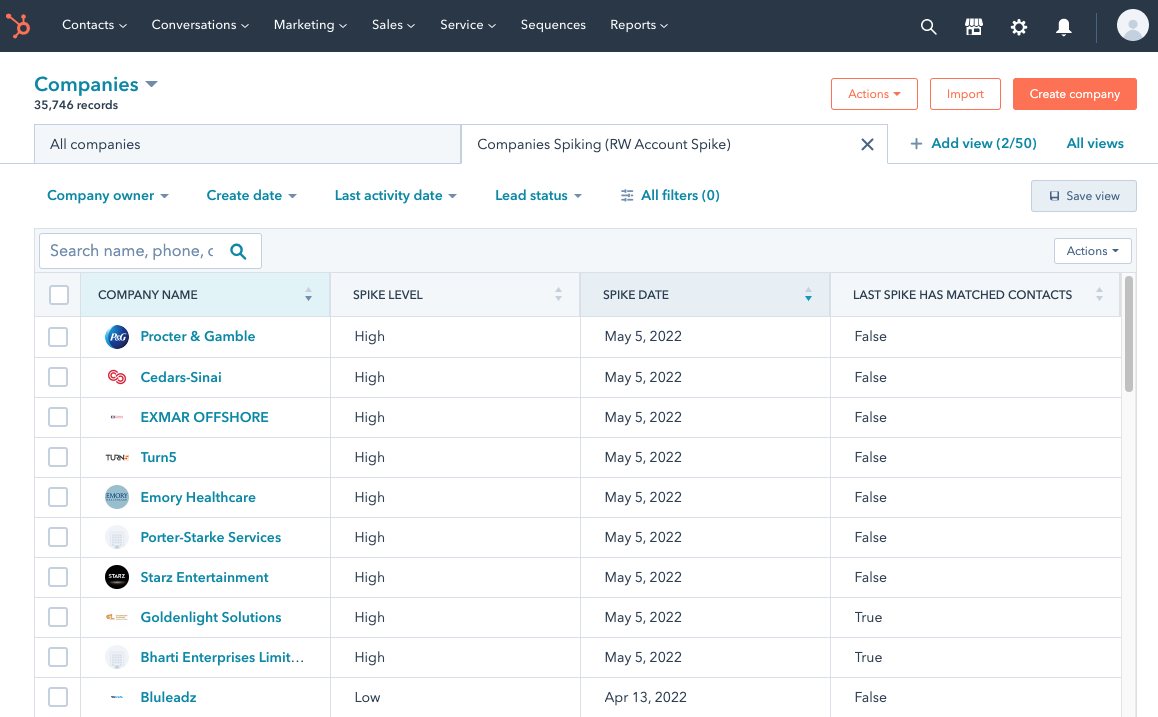The height and width of the screenshot is (717, 1158).
Task: Click the Turn5 logo icon
Action: tap(117, 457)
